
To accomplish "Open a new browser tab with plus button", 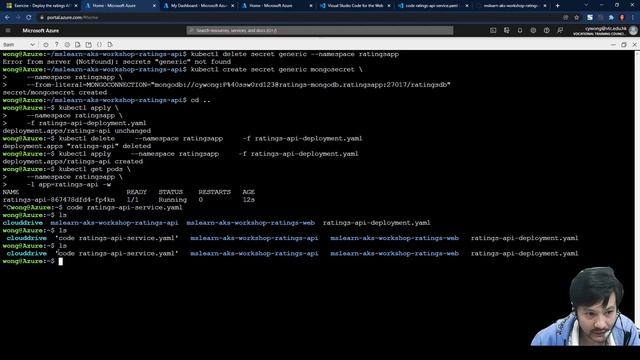I will point(558,6).
